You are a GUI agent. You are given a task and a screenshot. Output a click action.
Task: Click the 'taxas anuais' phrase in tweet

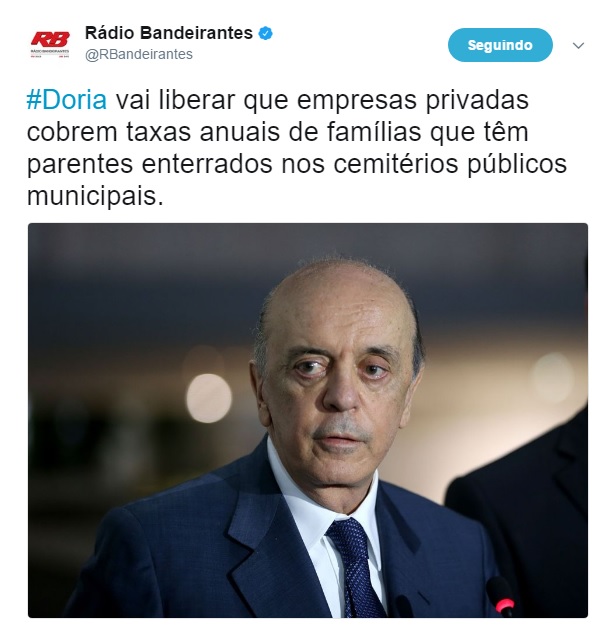coord(203,132)
